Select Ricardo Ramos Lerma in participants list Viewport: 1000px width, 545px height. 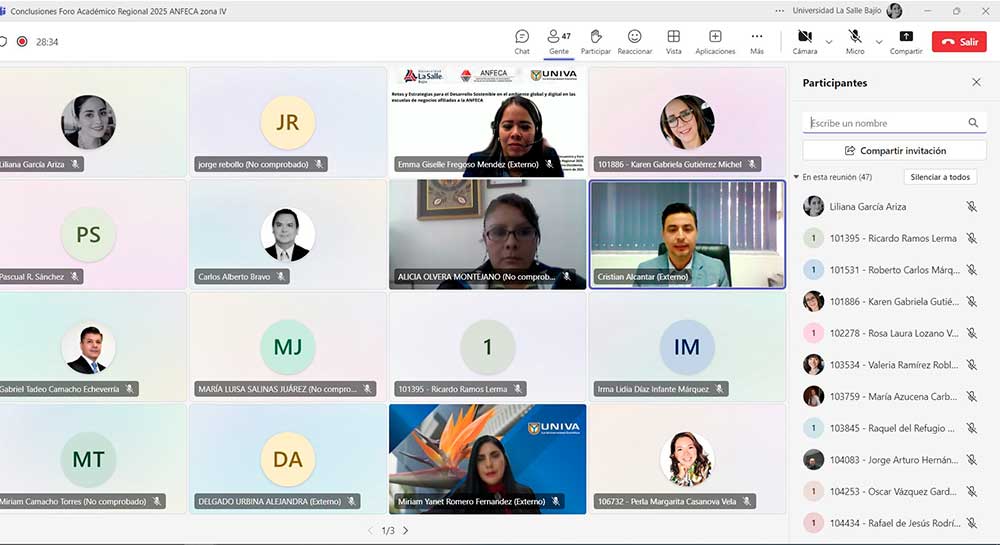(893, 238)
